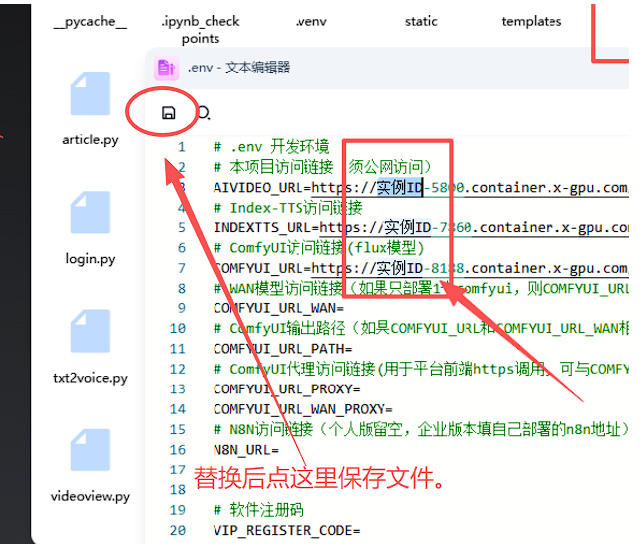Screen dimensions: 641x544
Task: Select the txt2voice.py file icon
Action: pyautogui.click(x=90, y=336)
